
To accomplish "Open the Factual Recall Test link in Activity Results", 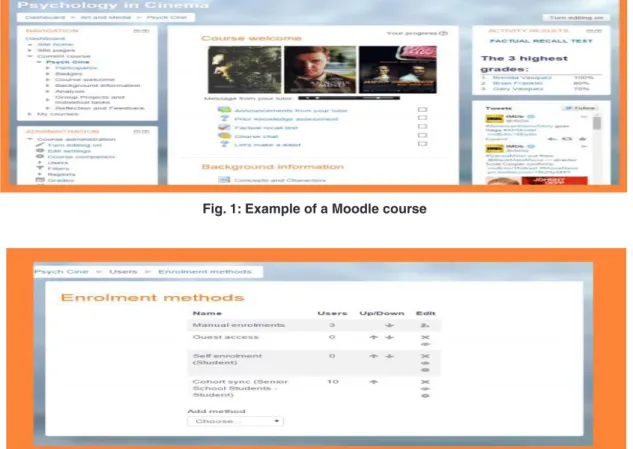I will pyautogui.click(x=541, y=41).
